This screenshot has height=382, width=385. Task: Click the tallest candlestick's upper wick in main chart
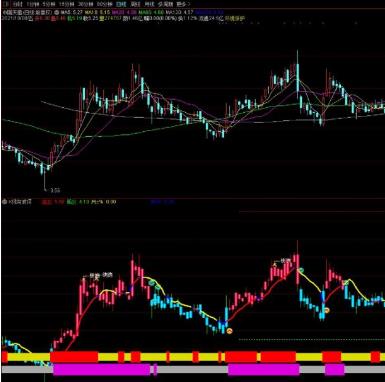click(297, 57)
